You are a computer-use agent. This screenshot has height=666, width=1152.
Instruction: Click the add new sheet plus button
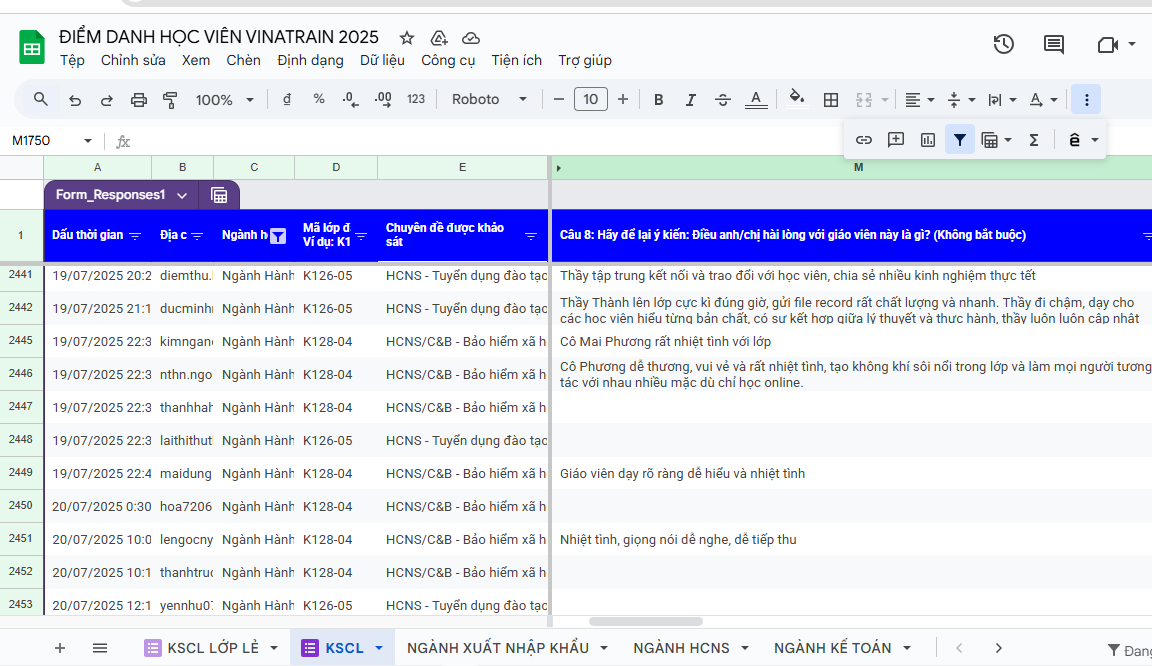coord(60,648)
